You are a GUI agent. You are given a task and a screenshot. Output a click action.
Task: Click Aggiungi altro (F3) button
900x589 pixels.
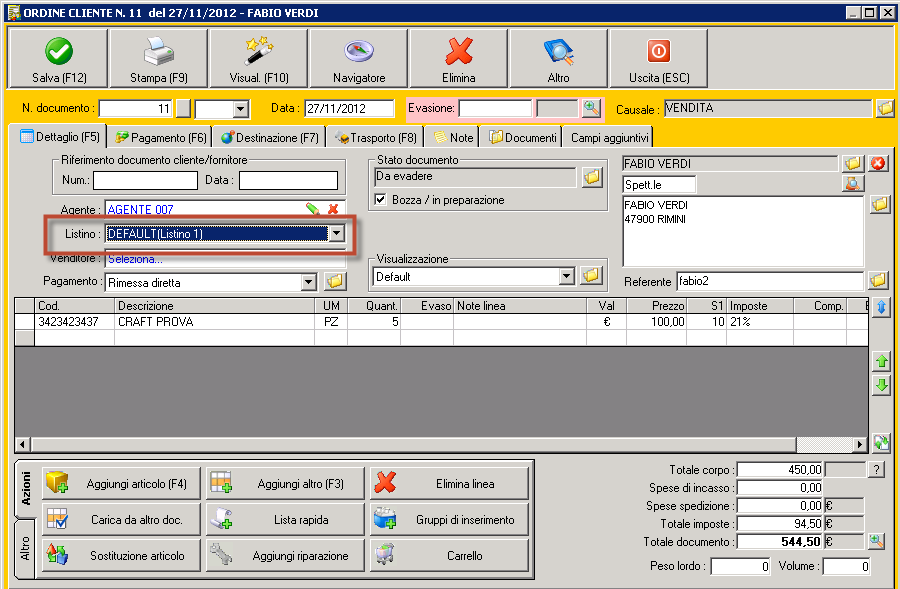(x=285, y=483)
